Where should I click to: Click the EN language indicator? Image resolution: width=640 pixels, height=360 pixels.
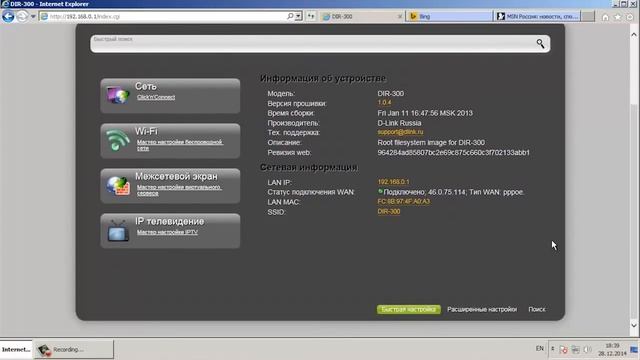tap(540, 349)
